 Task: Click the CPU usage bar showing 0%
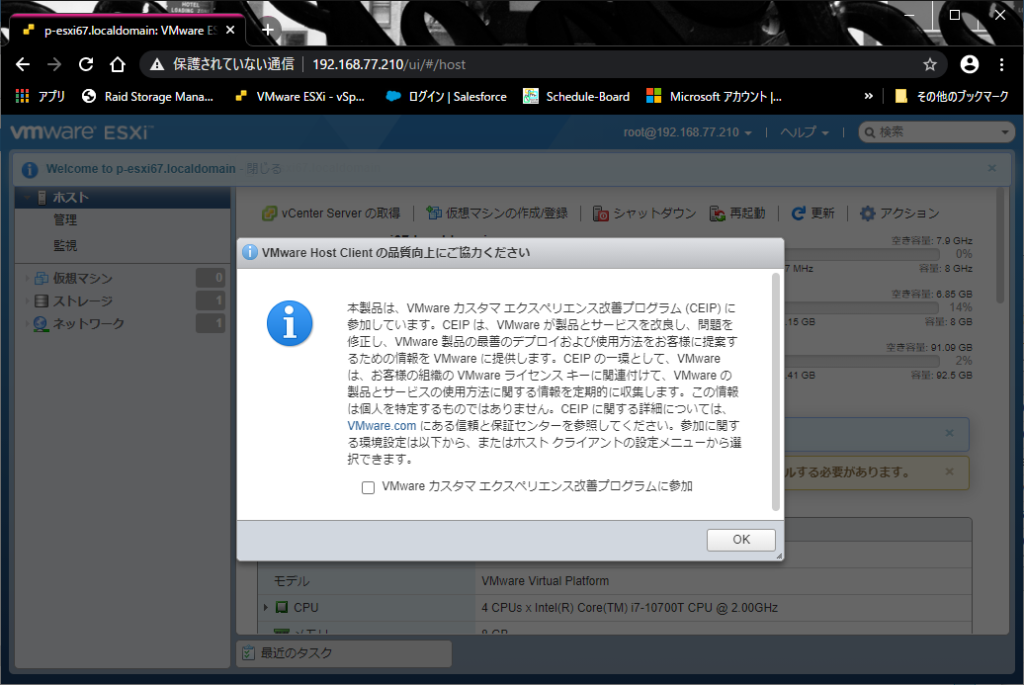point(861,254)
